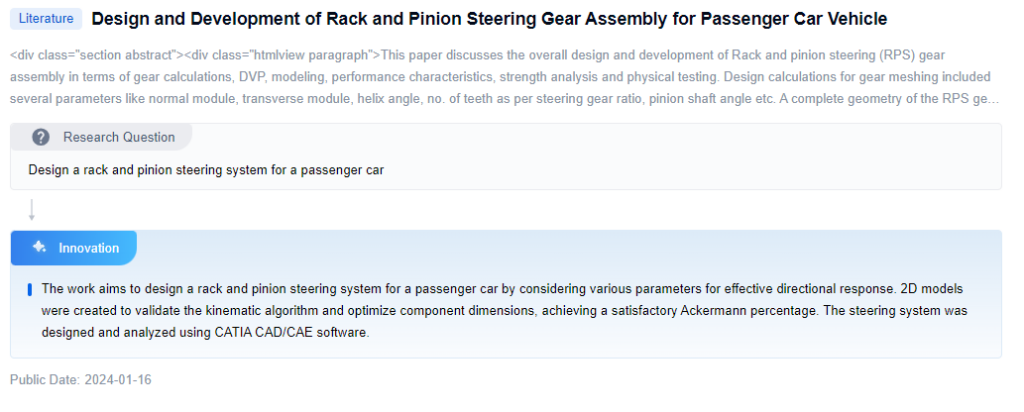Click the 'CATIA CAD/CAE software' phrase
This screenshot has width=1024, height=412.
291,333
